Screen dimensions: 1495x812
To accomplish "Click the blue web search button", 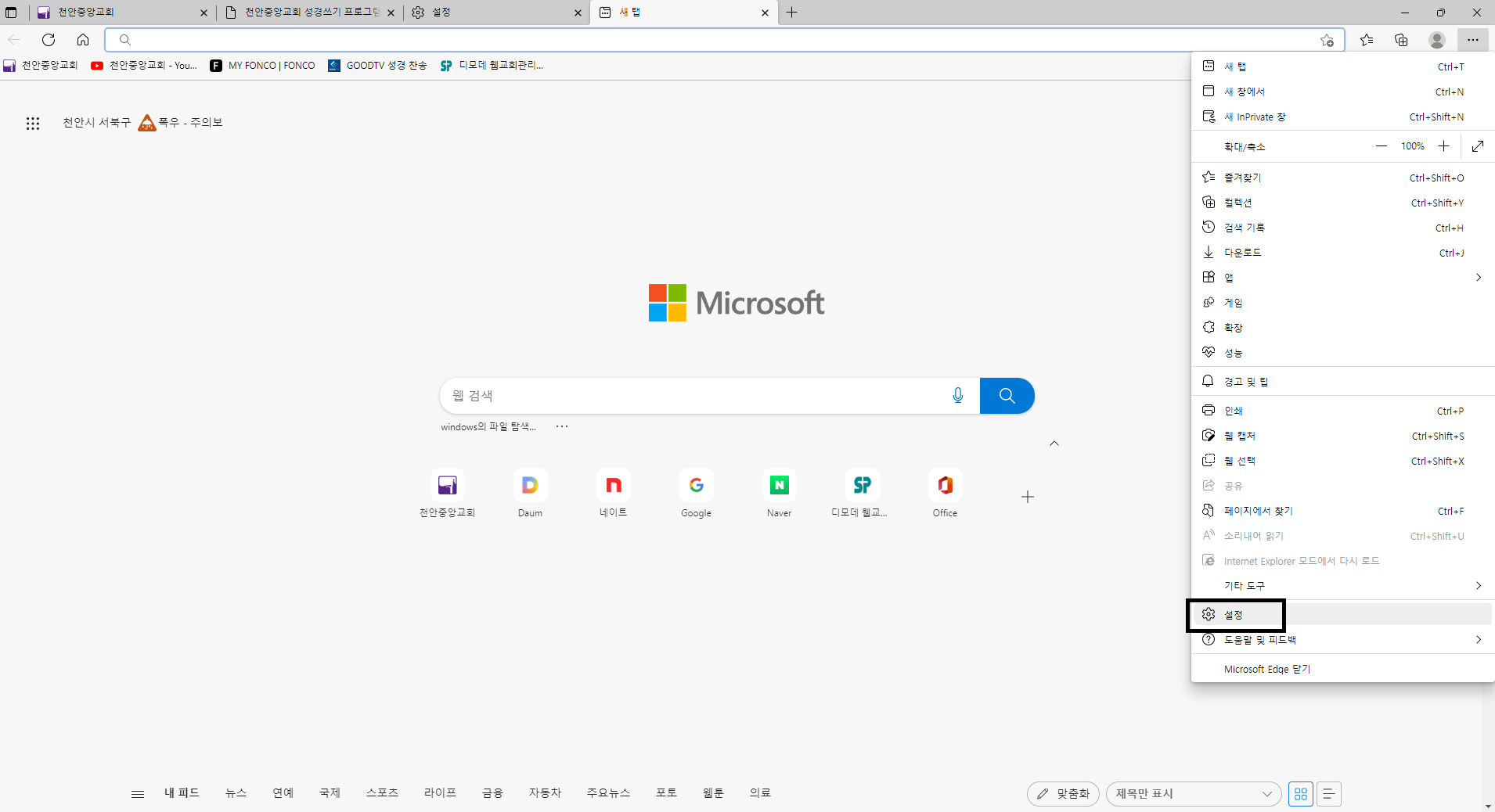I will (x=1007, y=396).
